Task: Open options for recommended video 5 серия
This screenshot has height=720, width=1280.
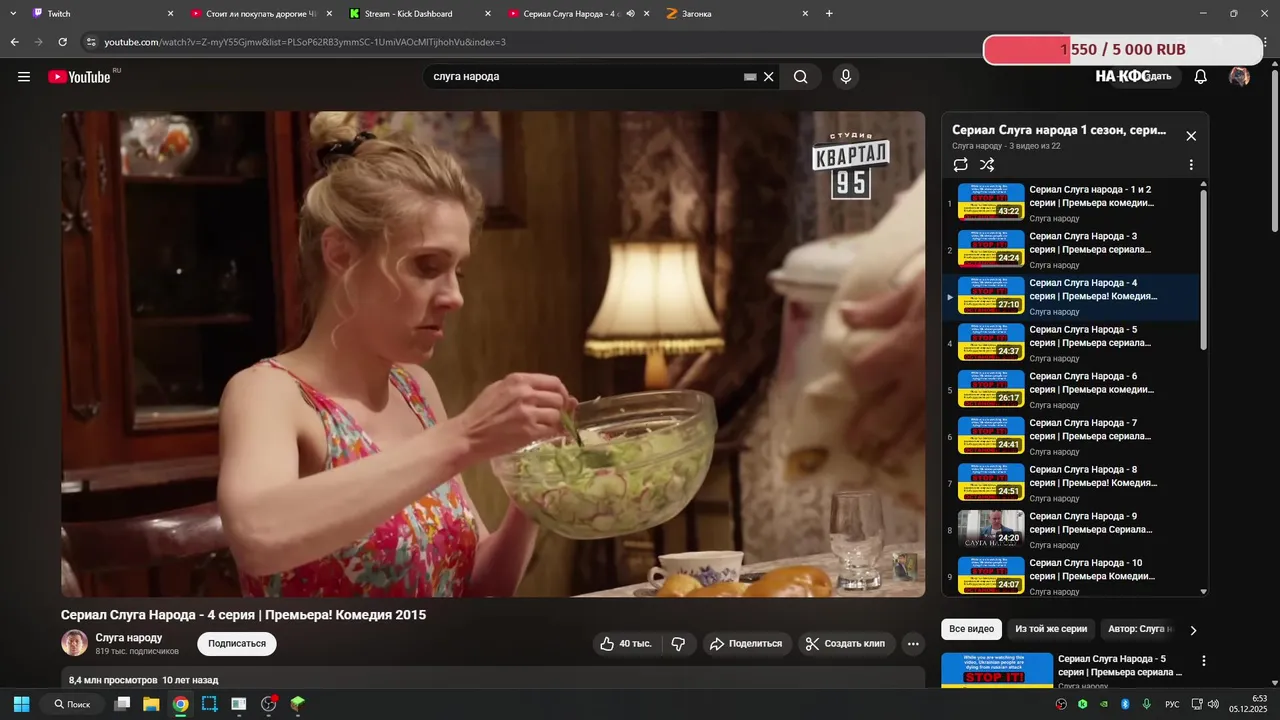Action: click(x=1204, y=661)
